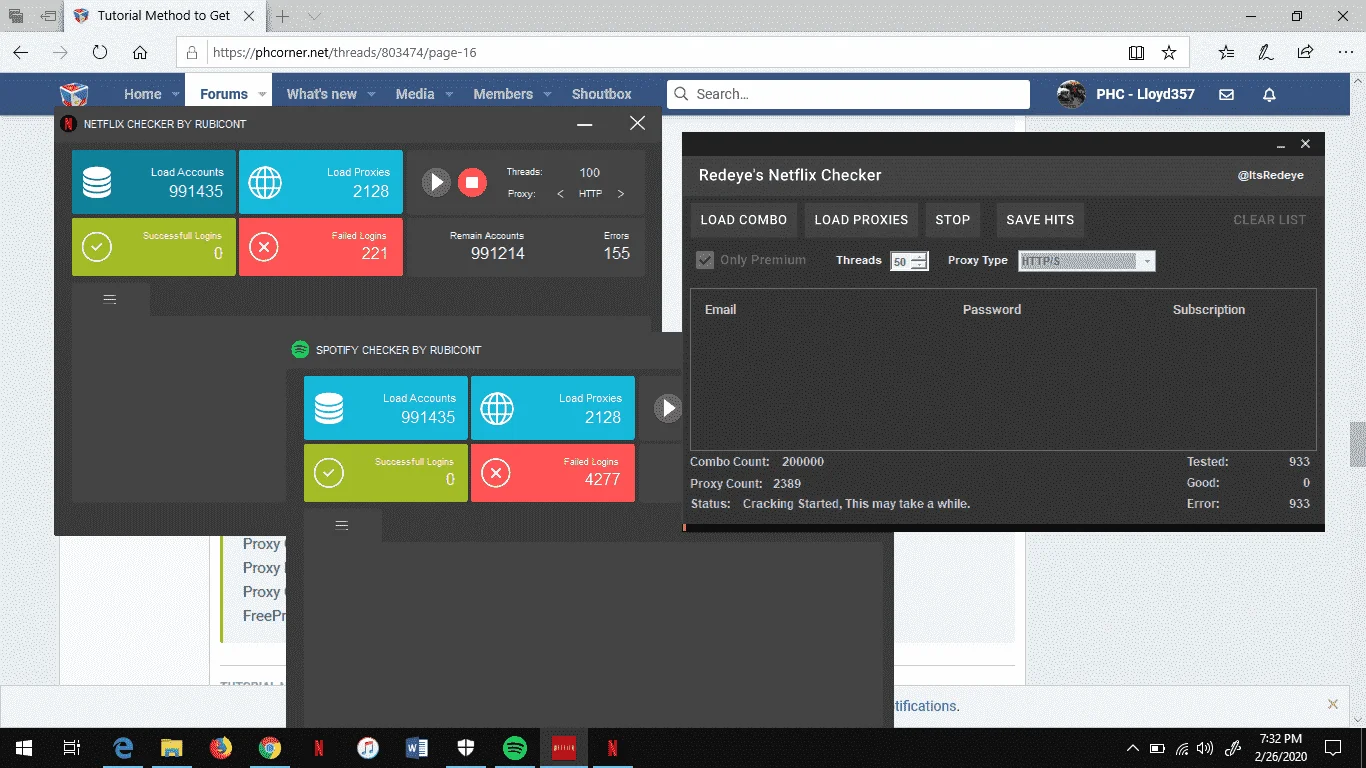Expand the Media menu dropdown arrow
Viewport: 1366px width, 768px height.
pyautogui.click(x=449, y=94)
